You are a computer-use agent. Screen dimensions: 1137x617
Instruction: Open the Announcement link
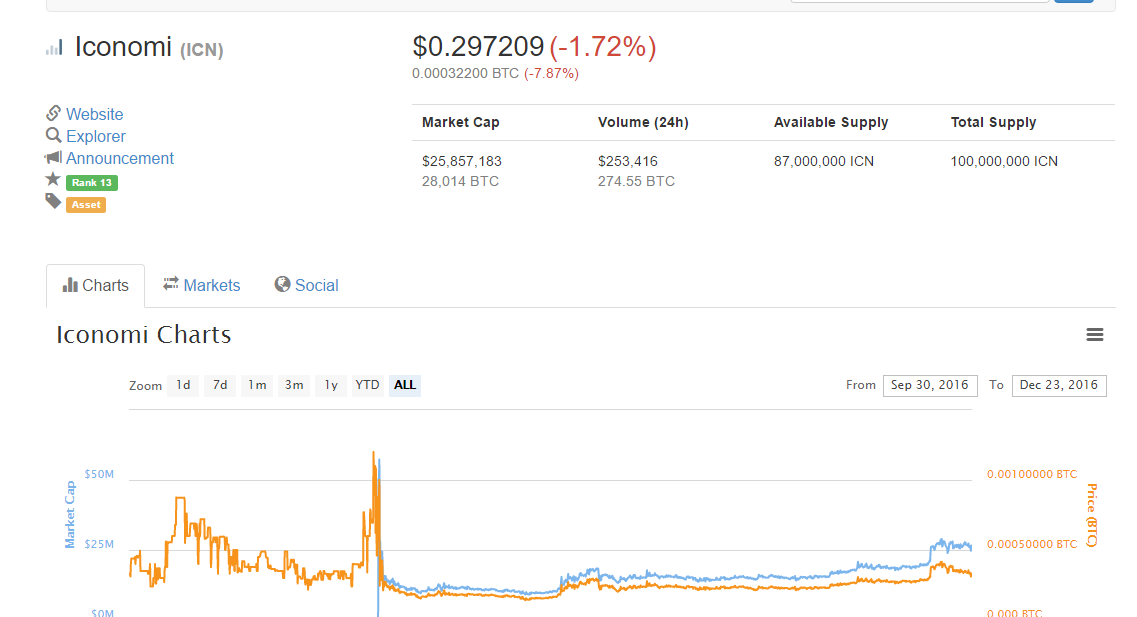click(x=120, y=158)
